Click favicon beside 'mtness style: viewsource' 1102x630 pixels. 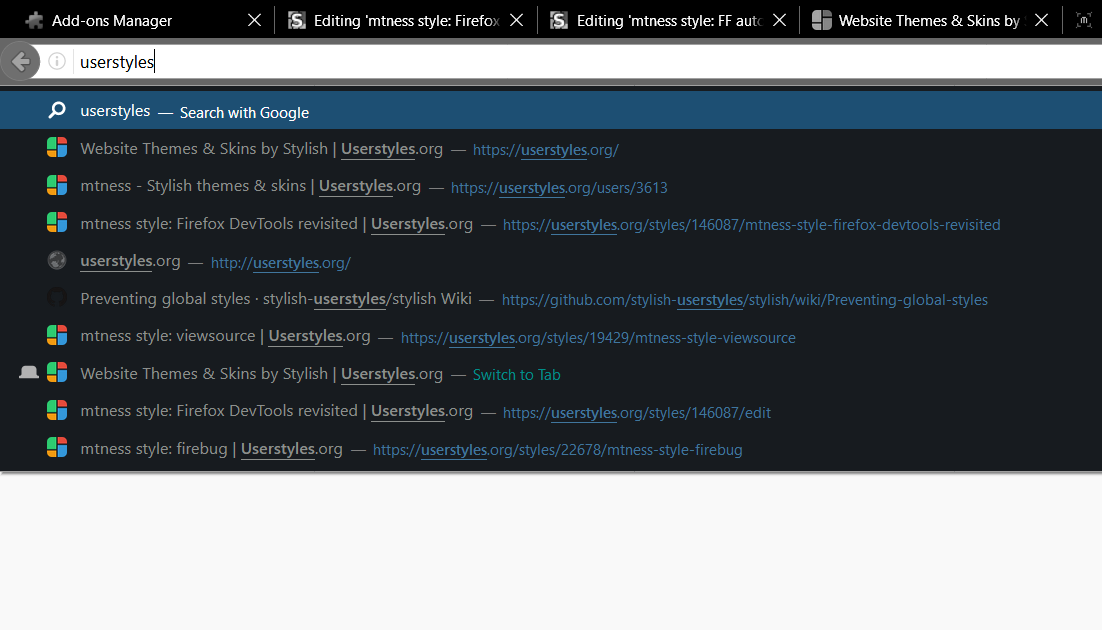click(57, 335)
